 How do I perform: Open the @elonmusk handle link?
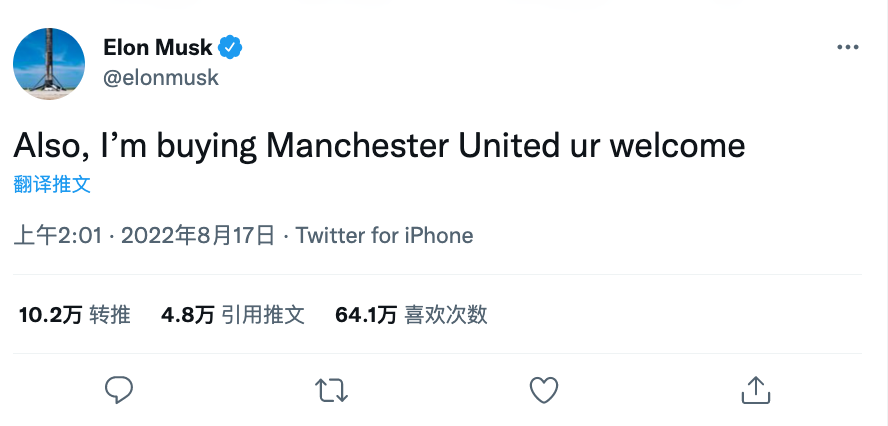[160, 77]
